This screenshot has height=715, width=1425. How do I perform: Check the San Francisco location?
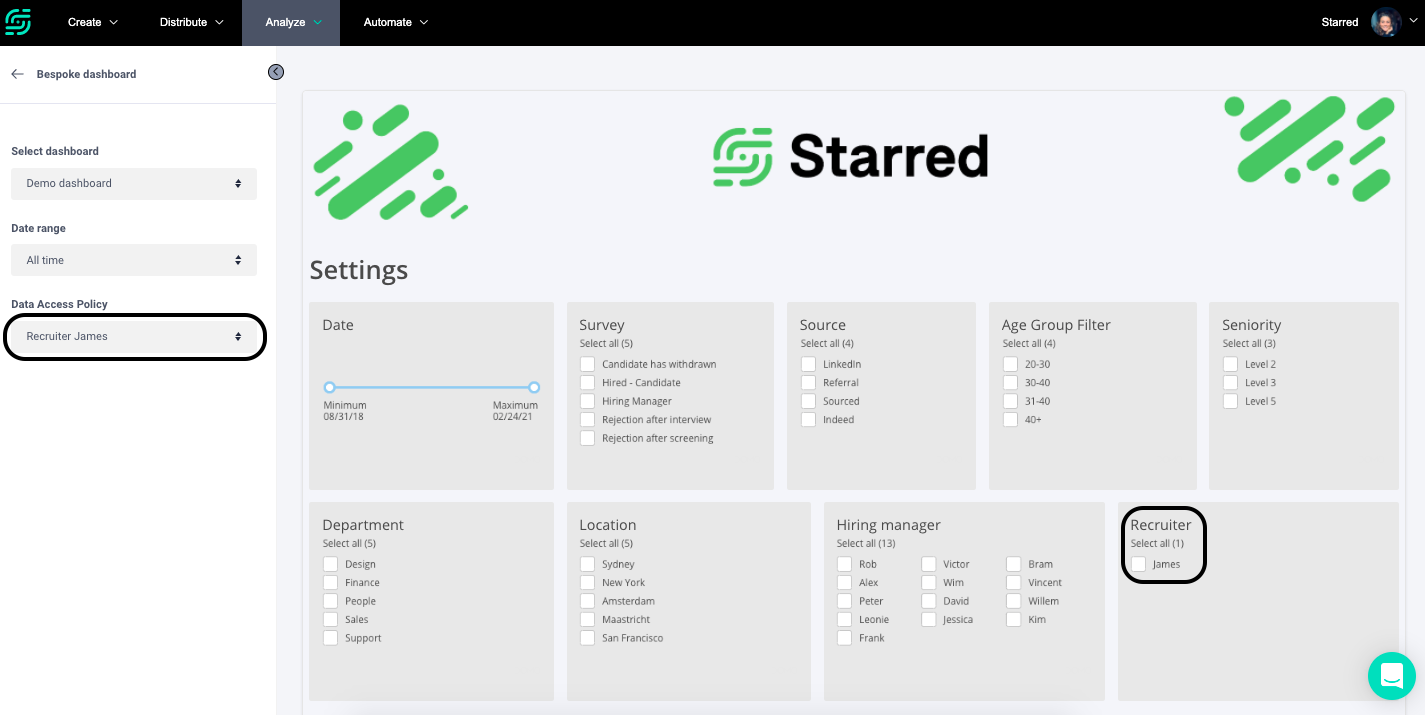coord(588,638)
